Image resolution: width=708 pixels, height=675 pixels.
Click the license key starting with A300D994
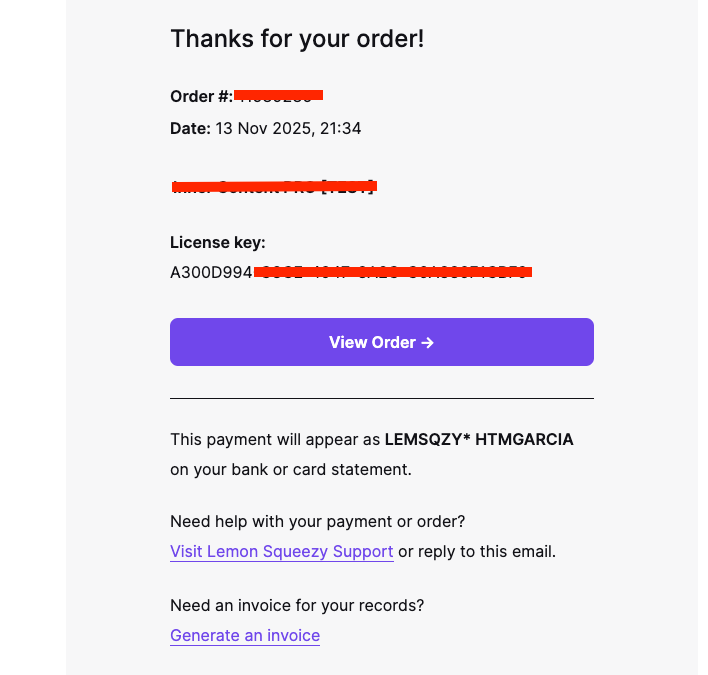click(x=211, y=271)
